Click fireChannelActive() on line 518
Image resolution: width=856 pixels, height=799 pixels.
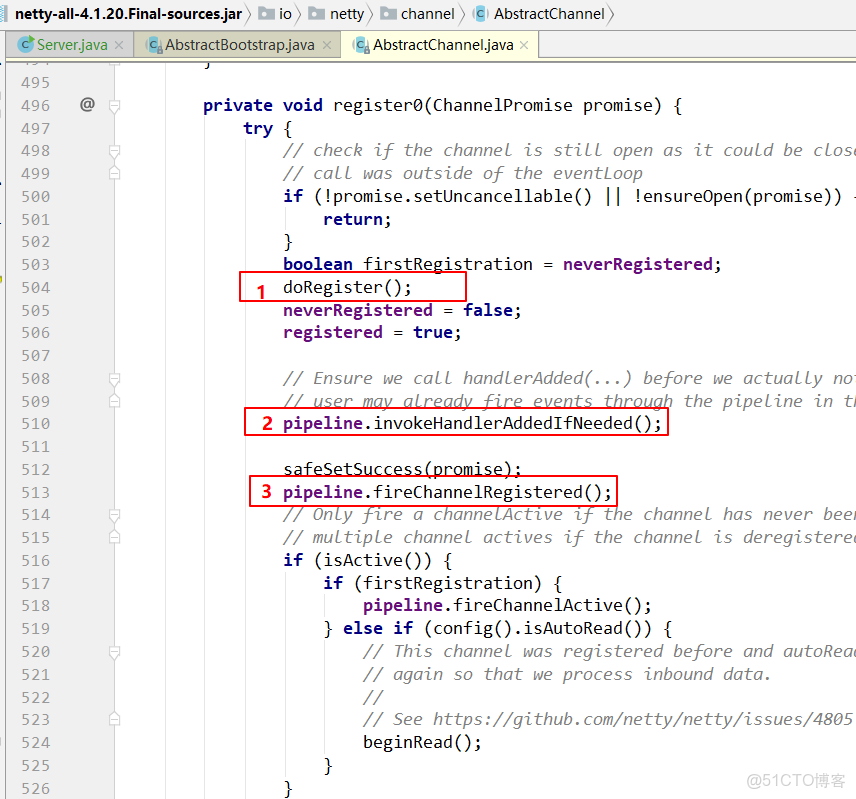(x=552, y=606)
